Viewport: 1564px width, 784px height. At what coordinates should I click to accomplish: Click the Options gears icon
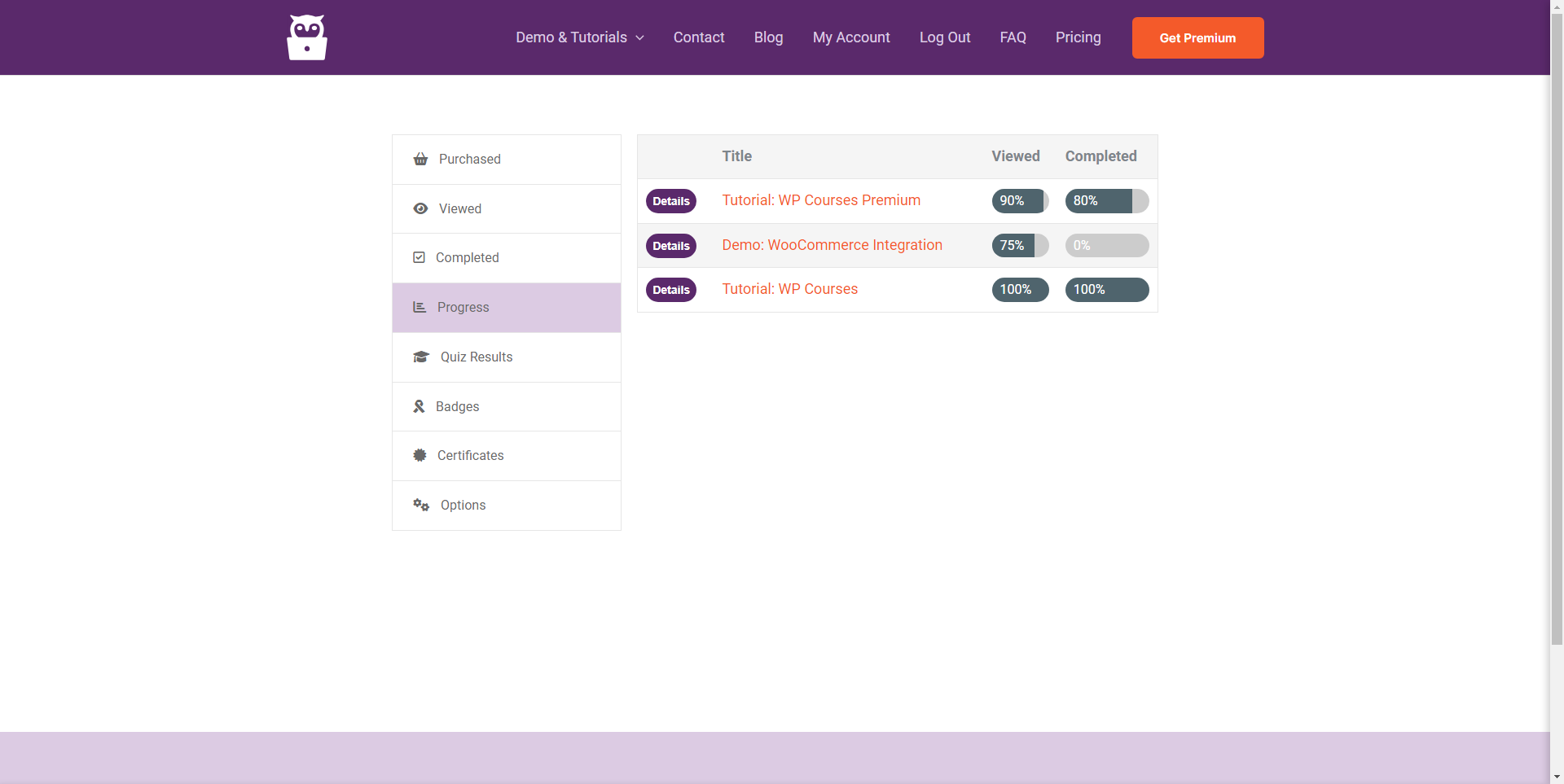coord(421,505)
